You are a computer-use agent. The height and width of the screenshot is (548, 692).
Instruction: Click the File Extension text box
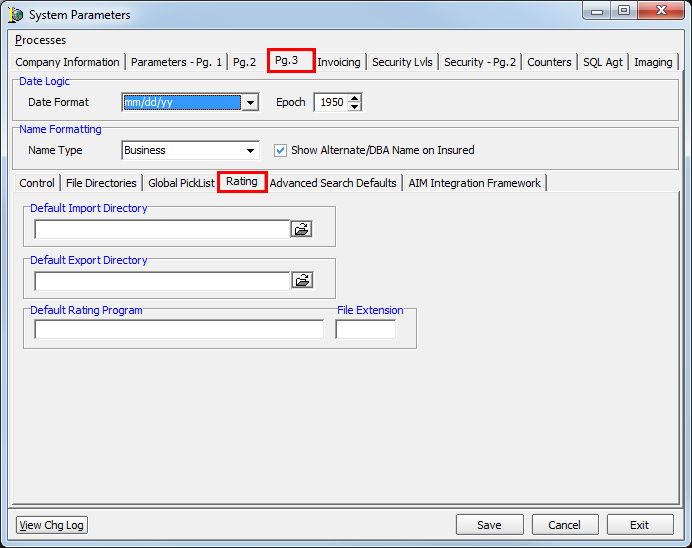(365, 330)
